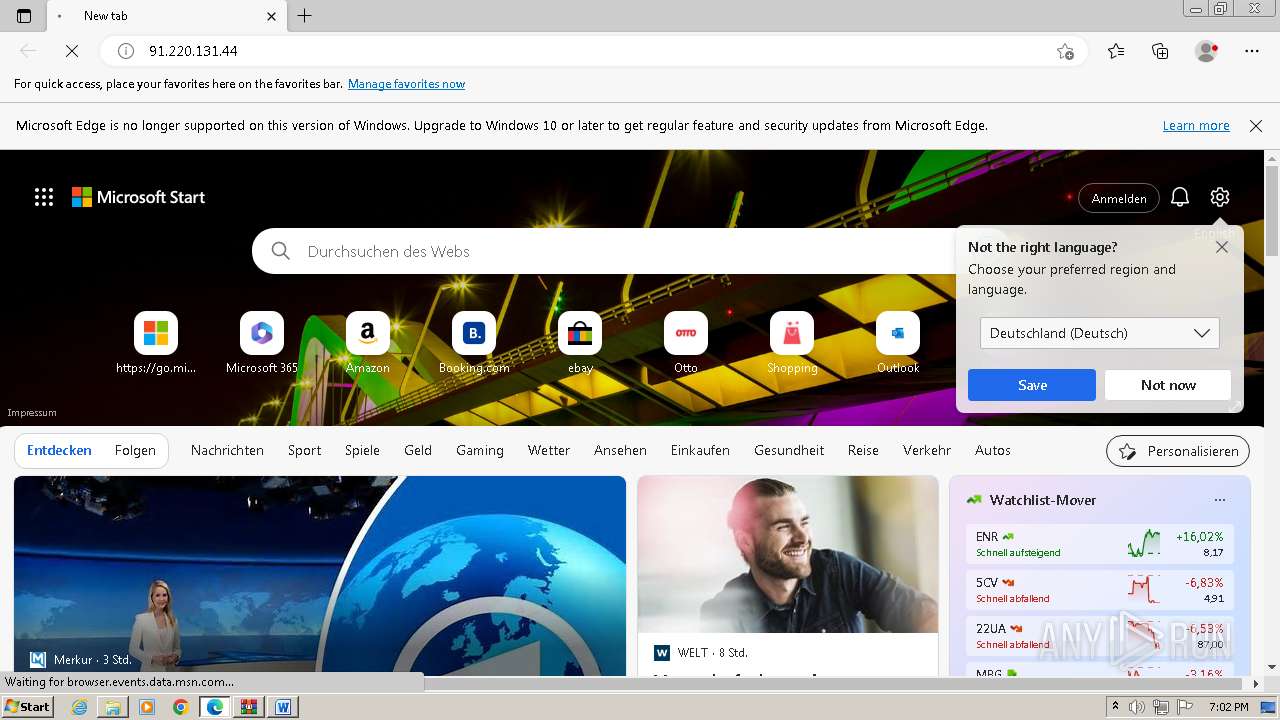Open the Microsoft apps grid launcher
Screen dimensions: 1280x720
(x=44, y=197)
